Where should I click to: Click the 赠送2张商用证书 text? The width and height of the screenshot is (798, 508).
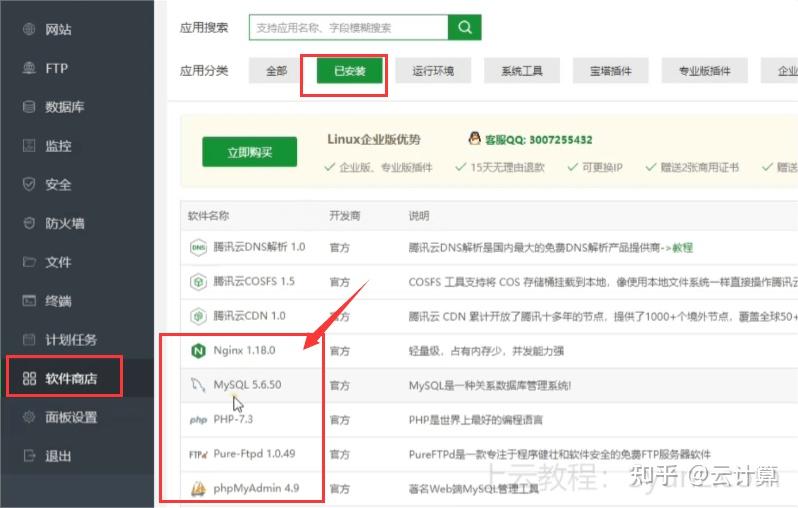699,167
